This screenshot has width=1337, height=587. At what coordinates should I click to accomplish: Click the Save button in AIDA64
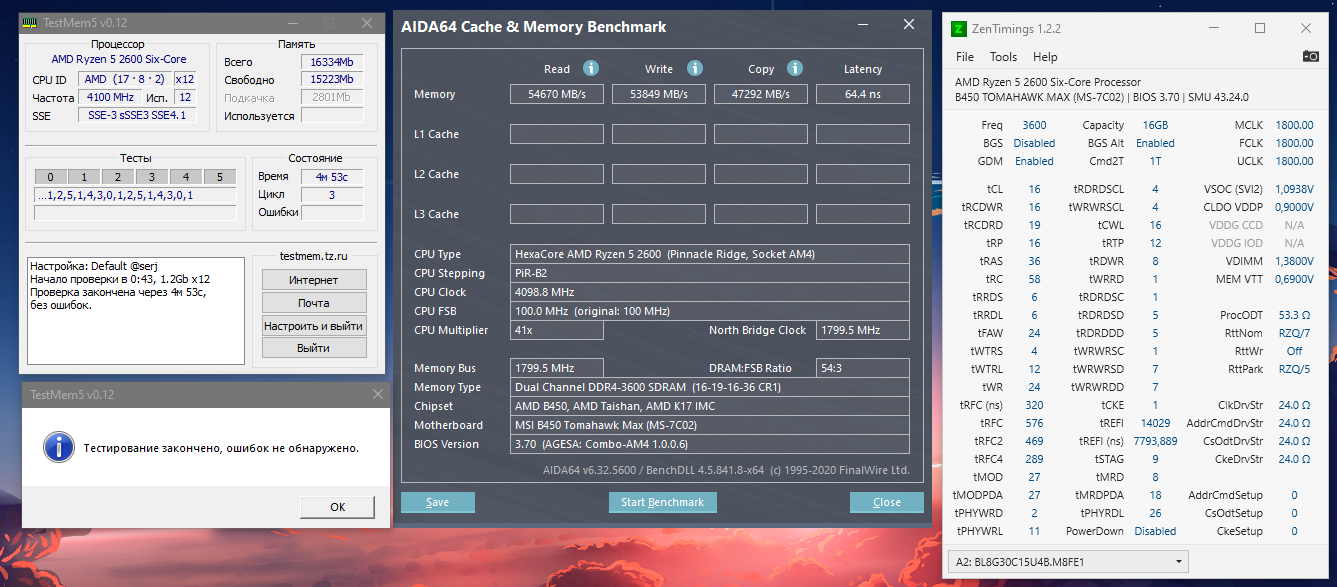pos(437,502)
